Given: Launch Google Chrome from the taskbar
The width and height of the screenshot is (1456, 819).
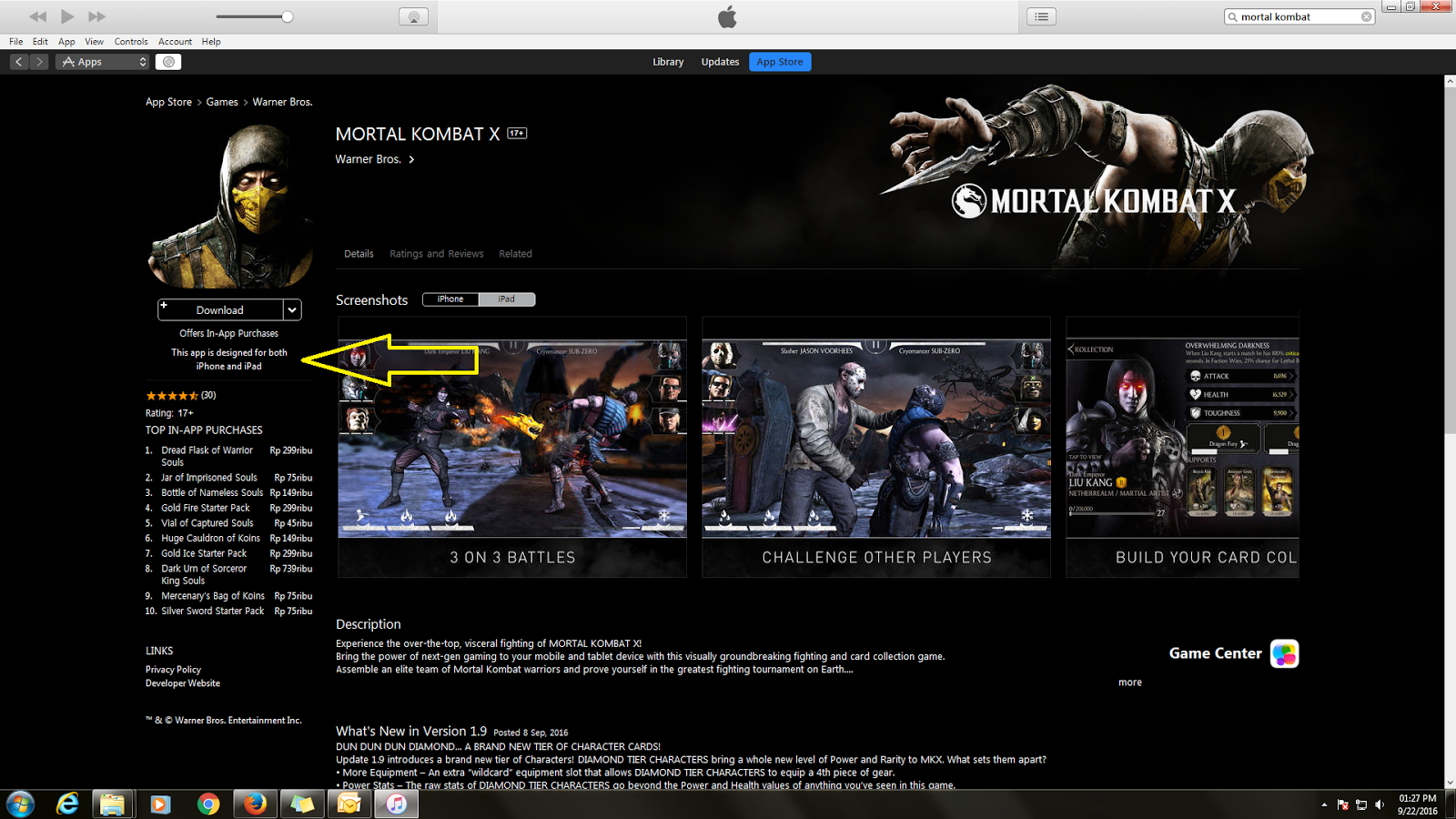Looking at the screenshot, I should click(x=208, y=804).
